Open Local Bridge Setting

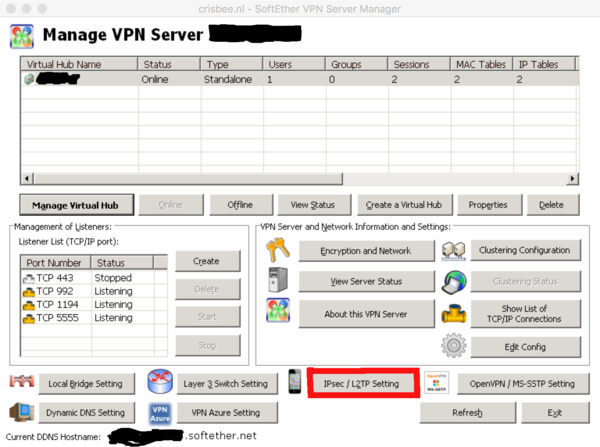pyautogui.click(x=86, y=383)
